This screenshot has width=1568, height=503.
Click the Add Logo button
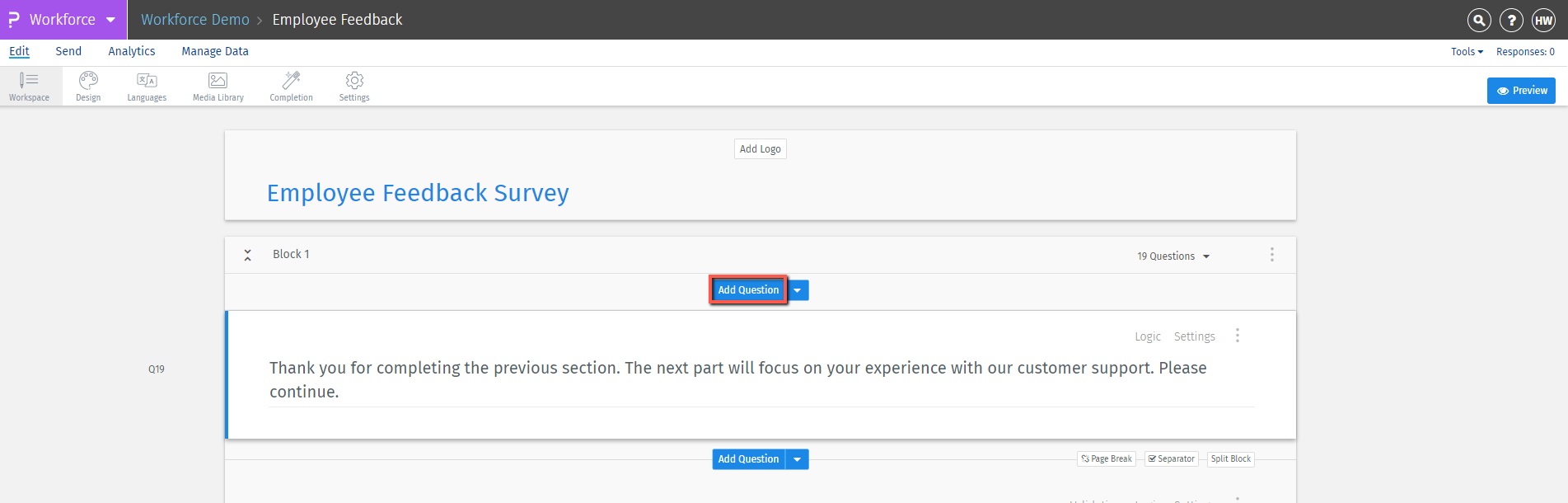[x=761, y=149]
